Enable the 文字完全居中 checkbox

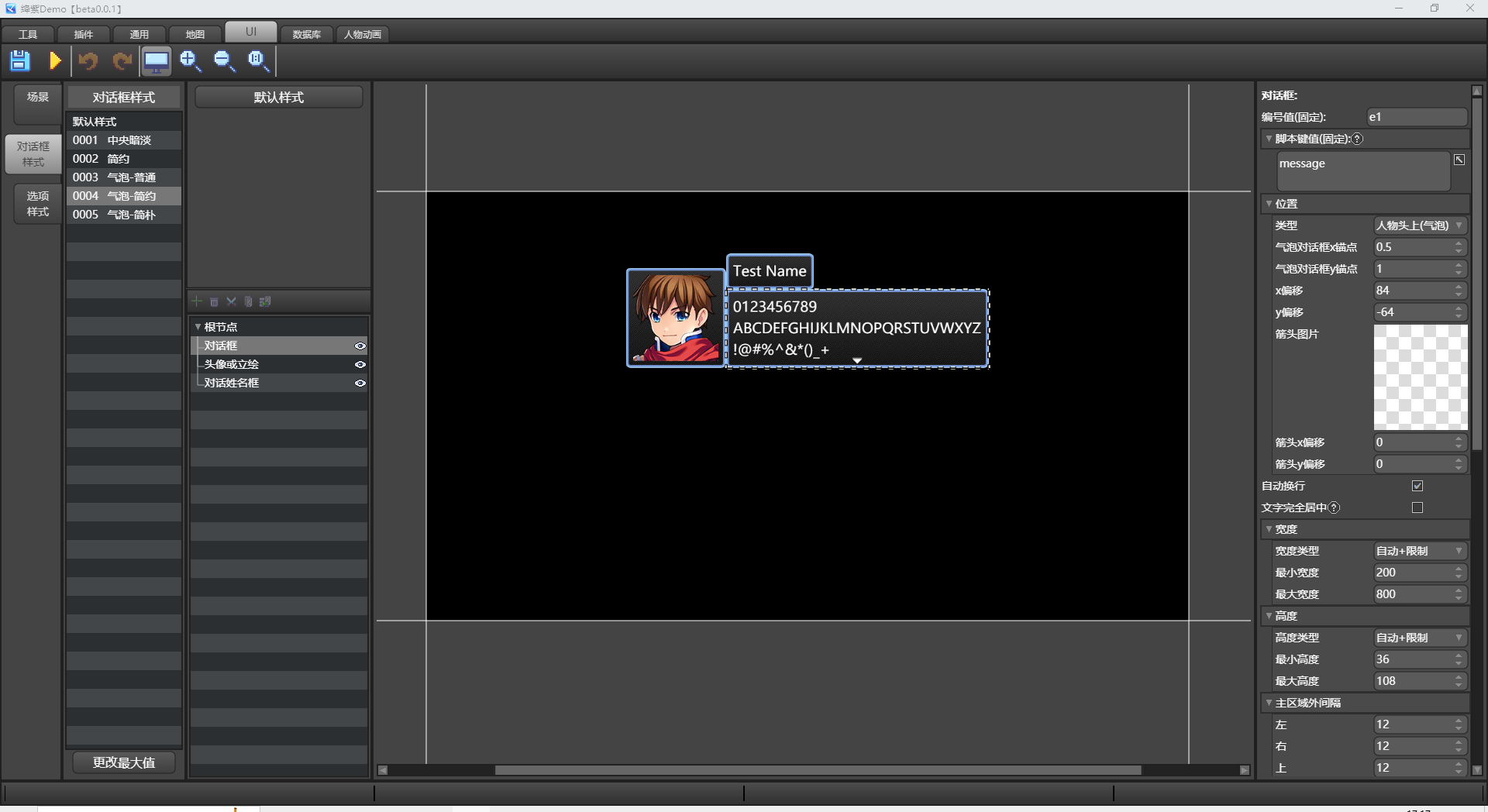pyautogui.click(x=1417, y=507)
